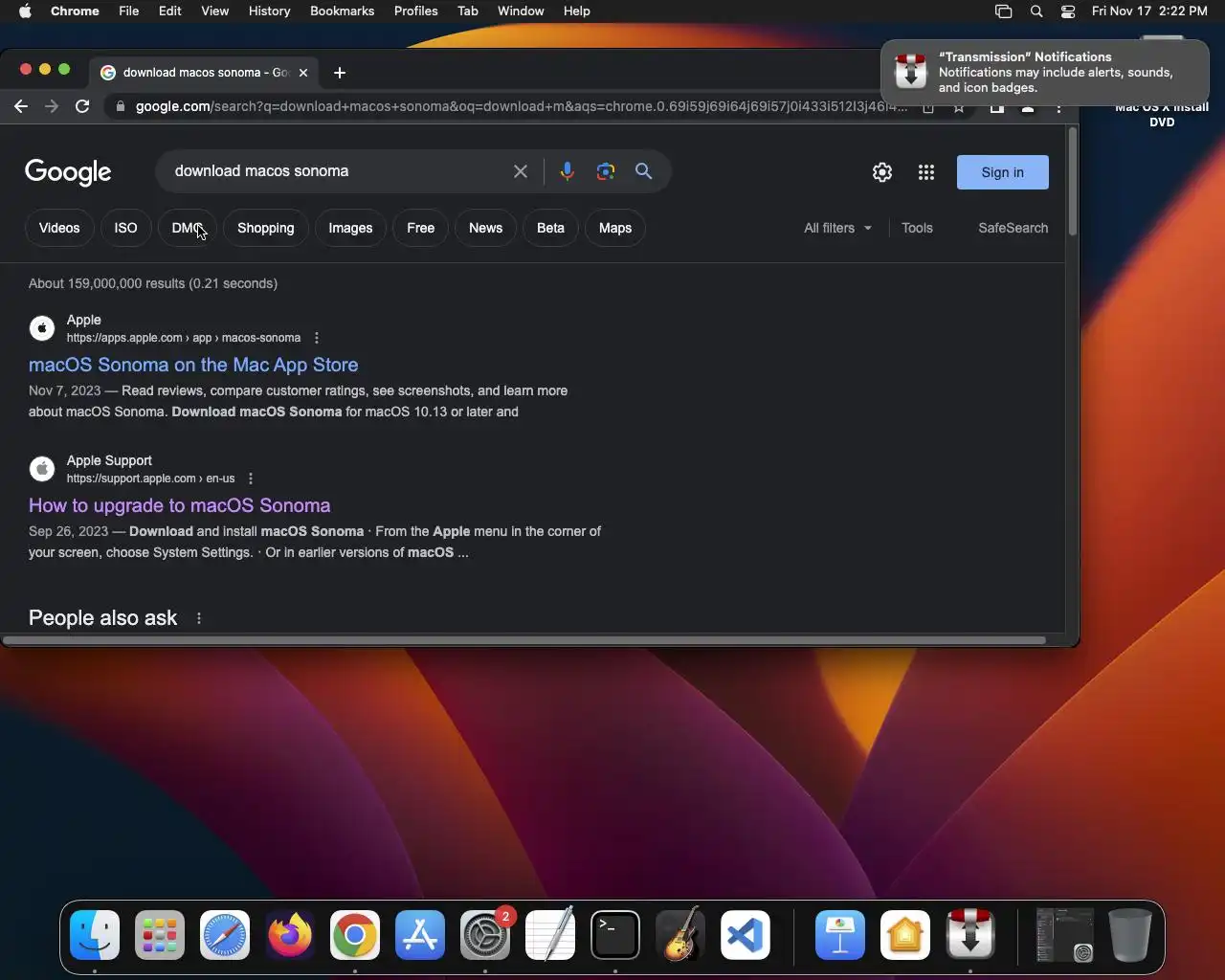The image size is (1225, 980).
Task: Clear the search box with the X icon
Action: pyautogui.click(x=521, y=171)
